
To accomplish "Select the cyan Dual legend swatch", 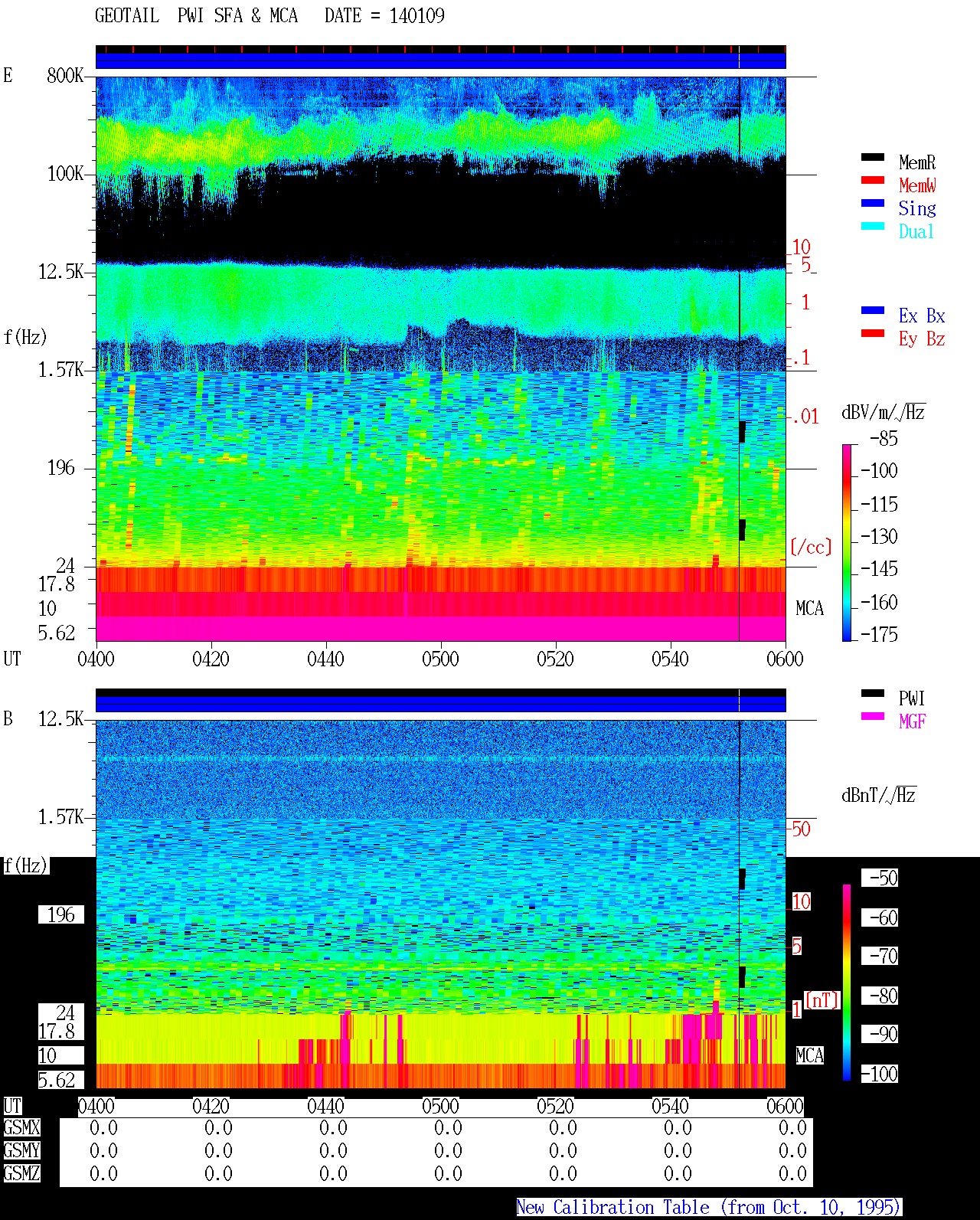I will [873, 227].
